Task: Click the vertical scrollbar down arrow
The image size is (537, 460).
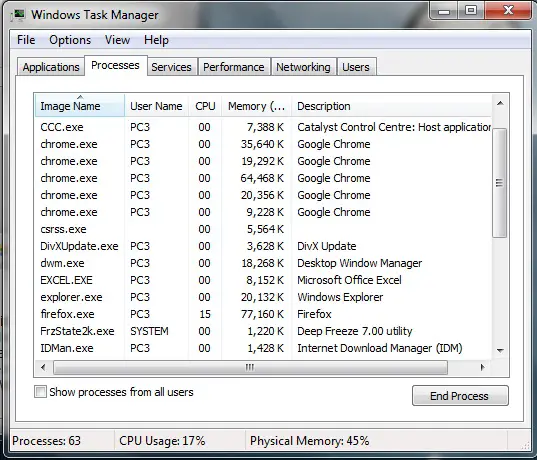Action: (500, 350)
